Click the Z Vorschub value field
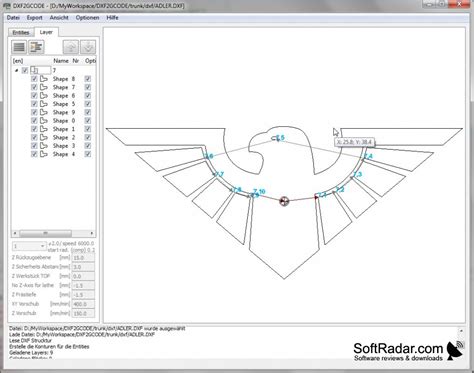The width and height of the screenshot is (474, 373). click(83, 314)
